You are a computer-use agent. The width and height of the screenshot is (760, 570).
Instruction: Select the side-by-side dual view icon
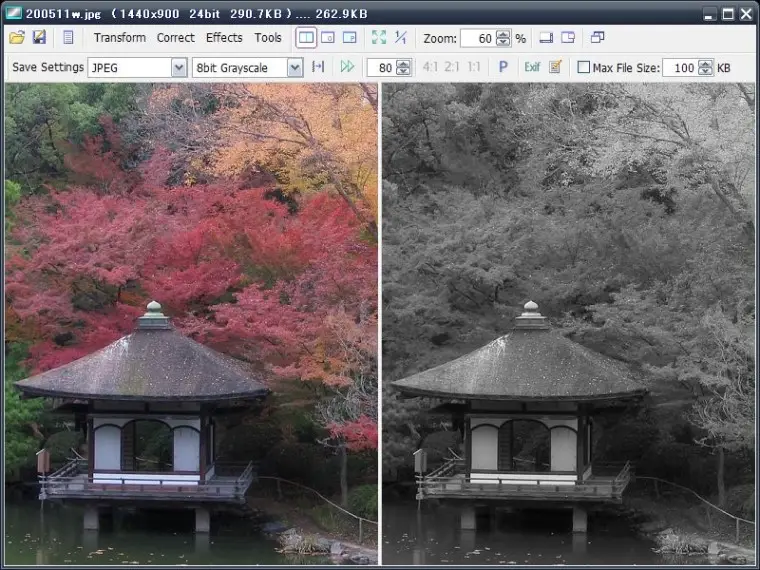pyautogui.click(x=306, y=37)
